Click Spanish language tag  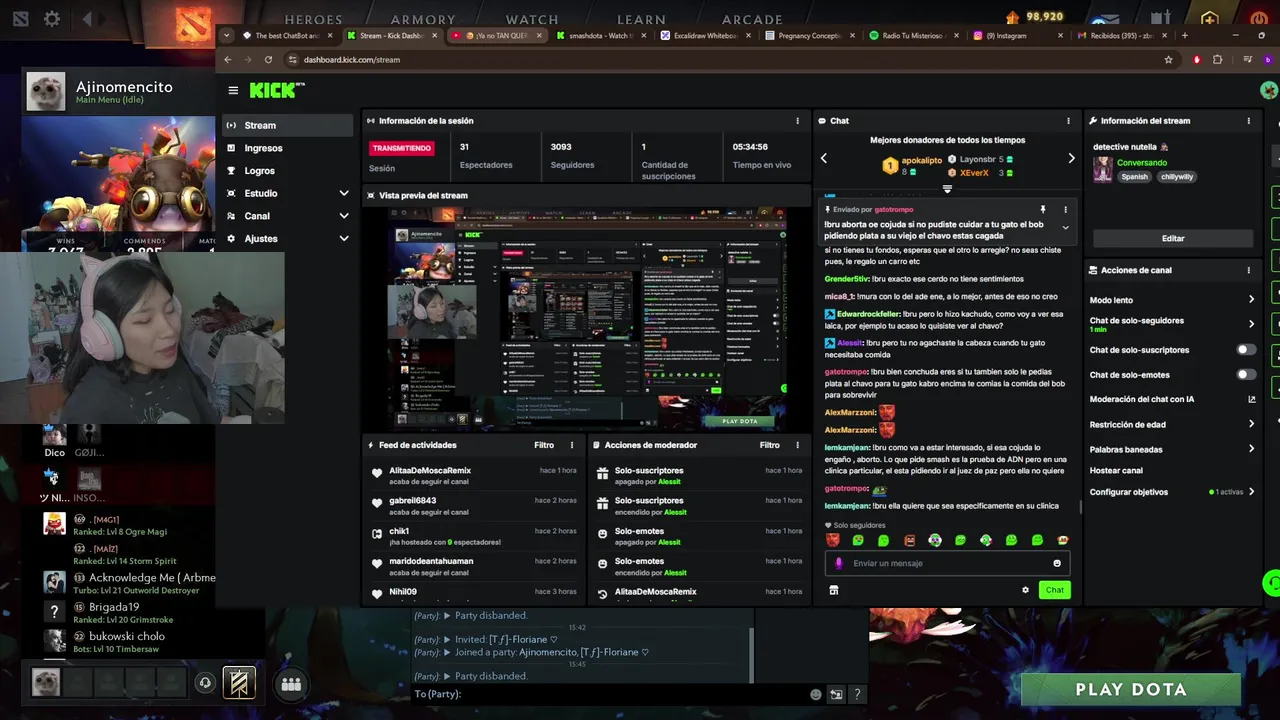point(1135,177)
